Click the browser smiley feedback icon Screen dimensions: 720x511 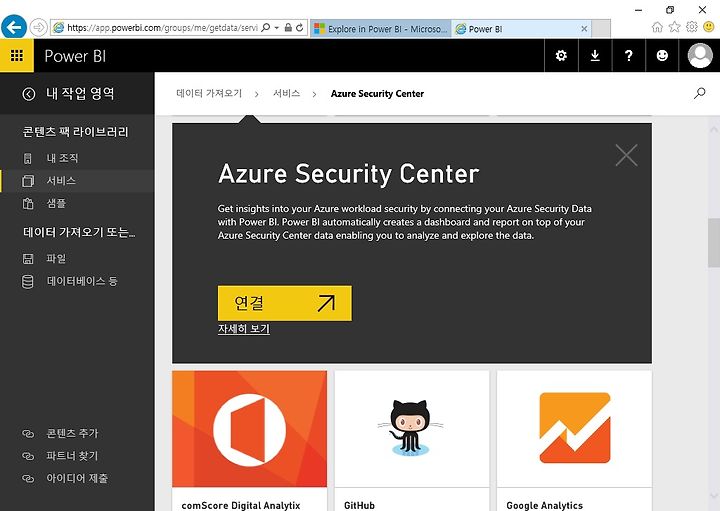pos(709,27)
